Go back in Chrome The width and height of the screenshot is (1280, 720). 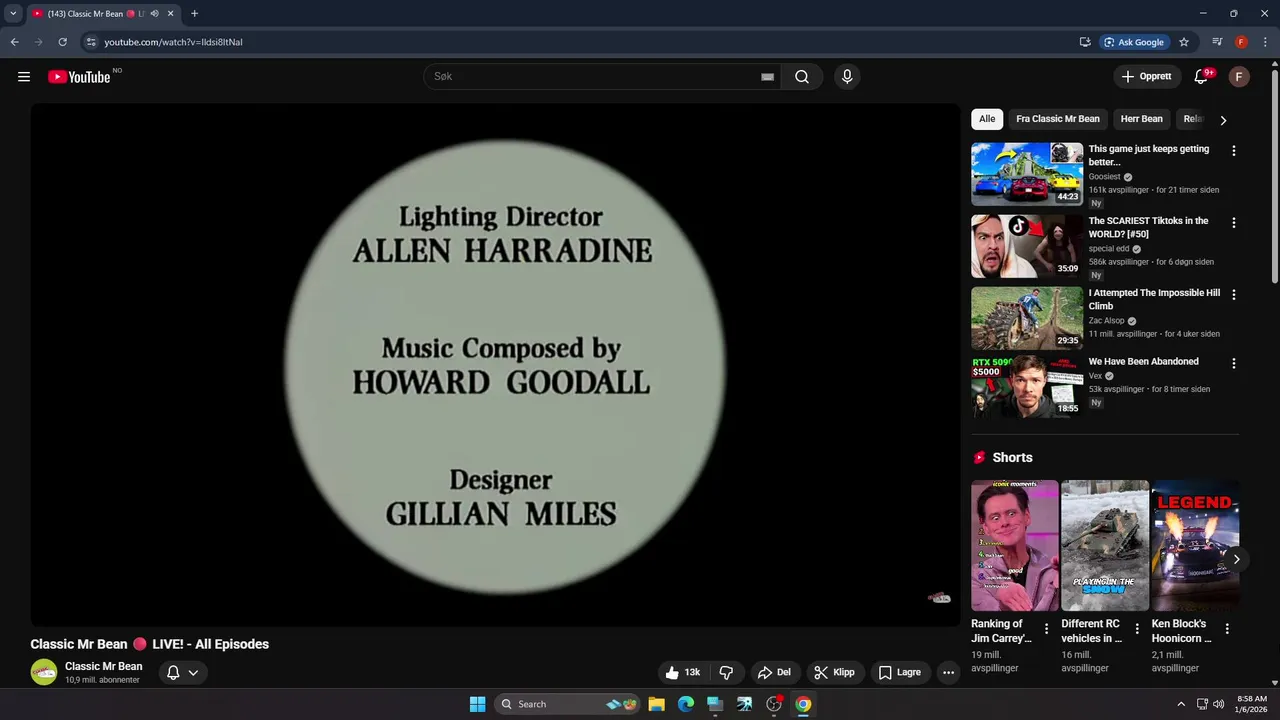click(x=15, y=42)
